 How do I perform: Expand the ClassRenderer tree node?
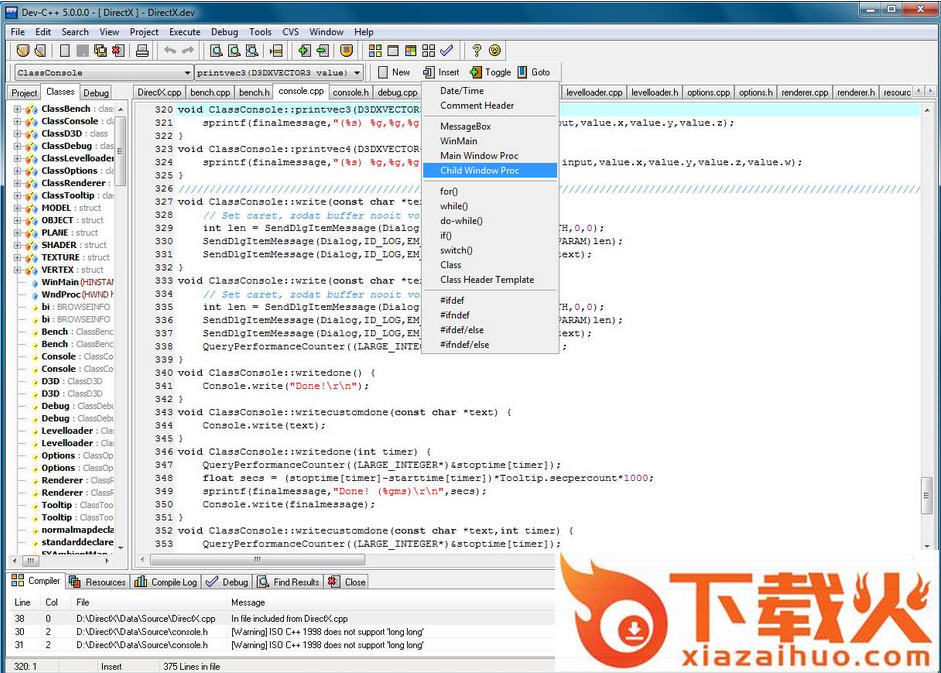point(17,183)
